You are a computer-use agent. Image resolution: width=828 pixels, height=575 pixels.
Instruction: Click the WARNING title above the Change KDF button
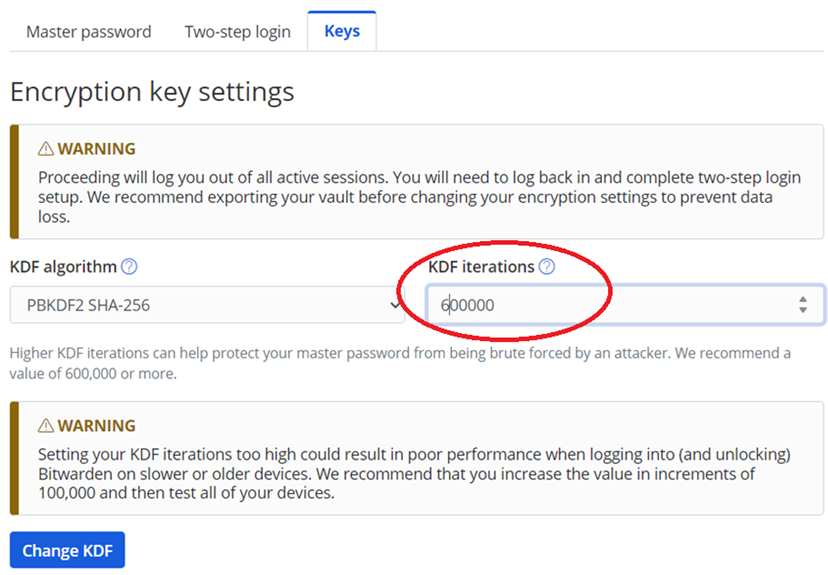[x=96, y=426]
